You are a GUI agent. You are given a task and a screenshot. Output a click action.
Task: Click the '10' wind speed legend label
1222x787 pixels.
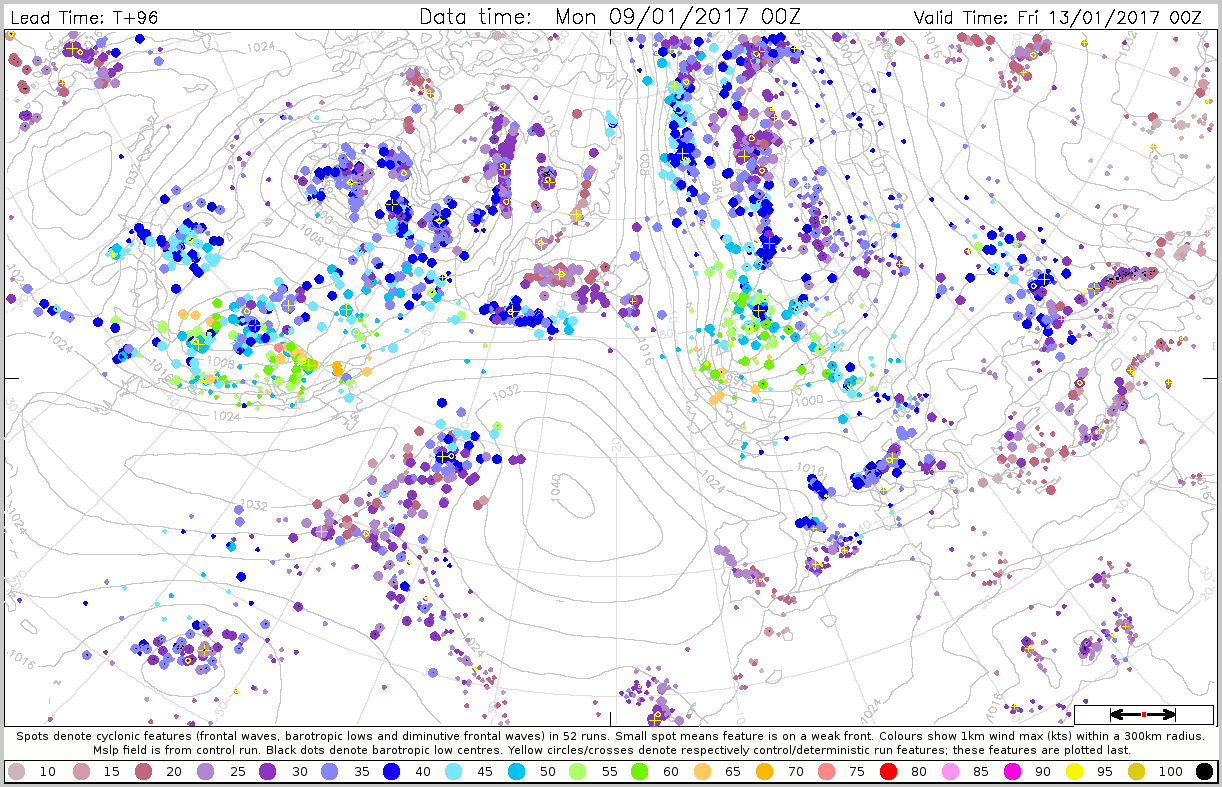point(48,771)
